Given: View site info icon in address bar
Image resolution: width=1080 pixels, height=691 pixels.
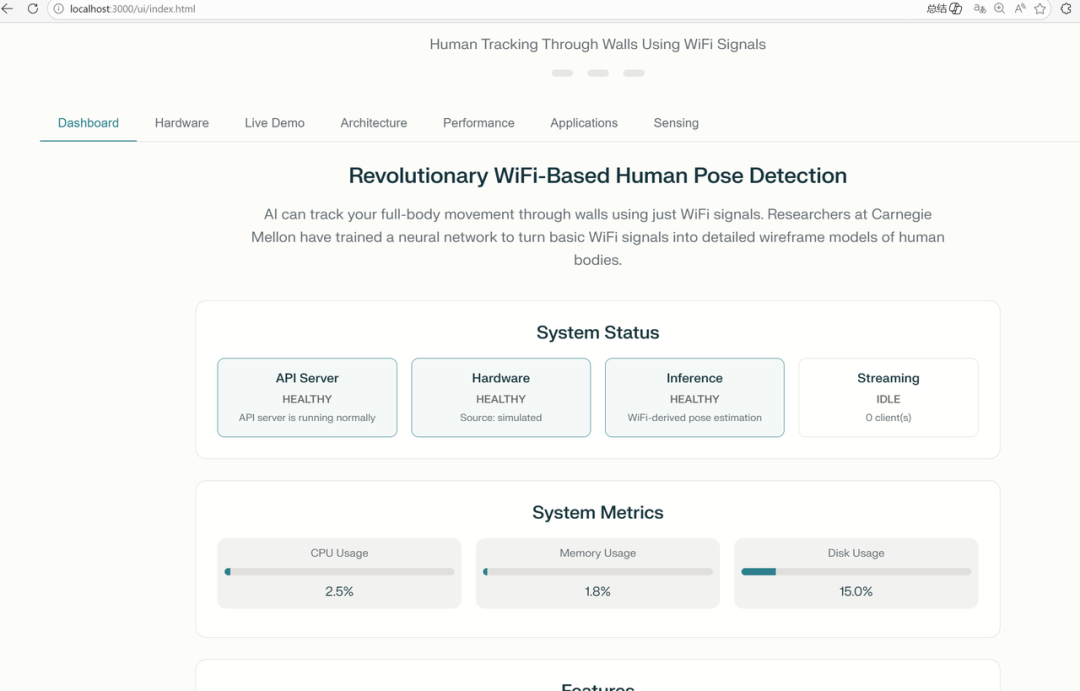Looking at the screenshot, I should (x=59, y=9).
